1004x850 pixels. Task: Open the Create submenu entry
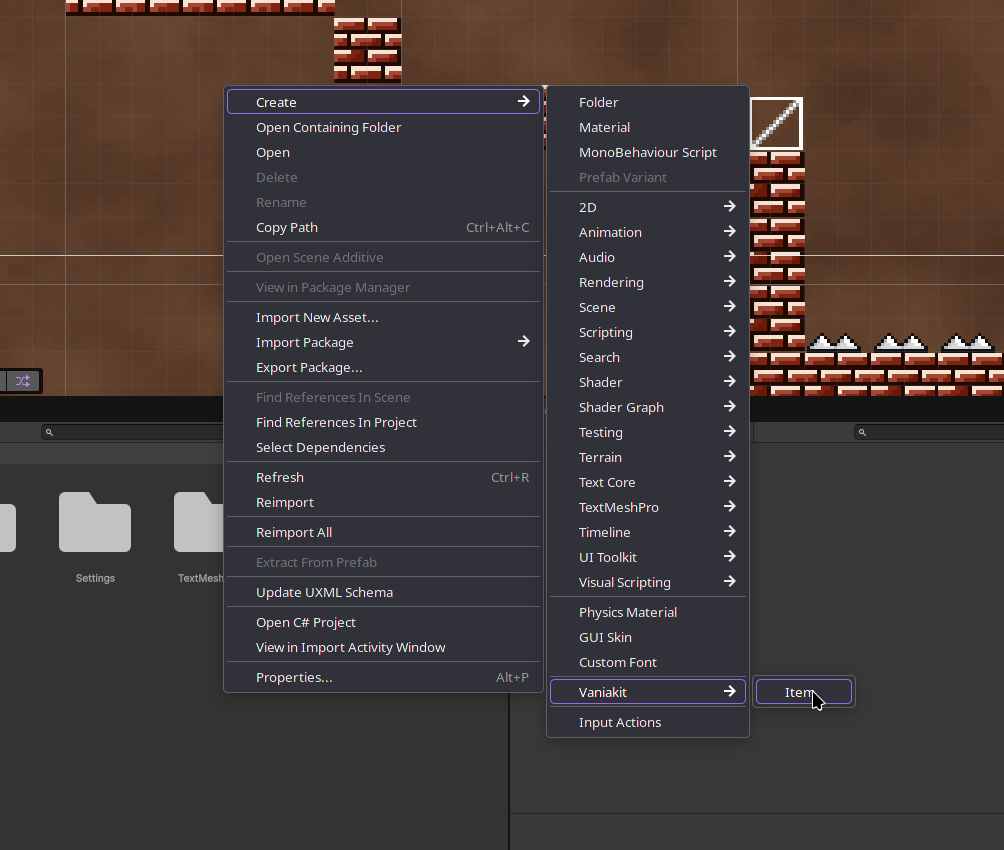click(x=384, y=102)
